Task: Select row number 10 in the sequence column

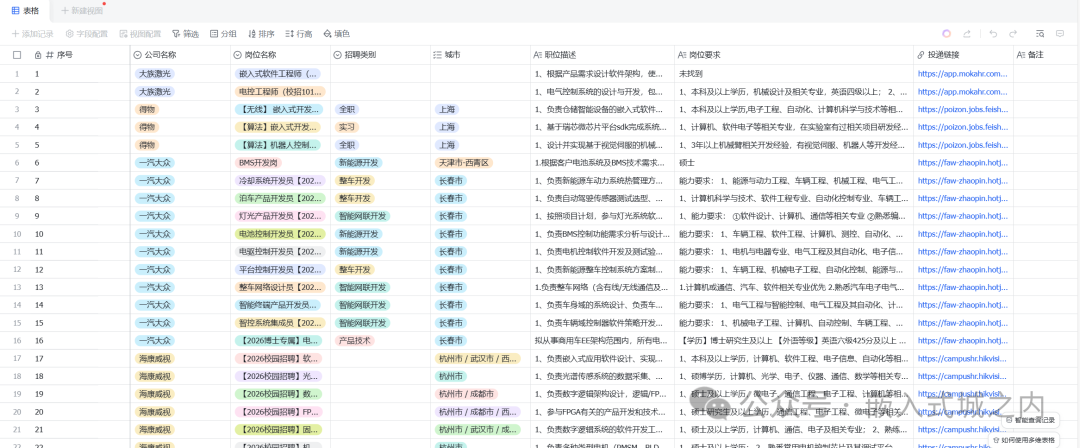Action: tap(39, 234)
